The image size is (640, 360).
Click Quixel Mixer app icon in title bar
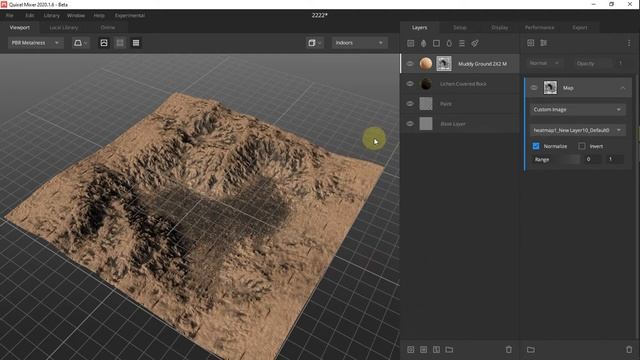[x=4, y=4]
